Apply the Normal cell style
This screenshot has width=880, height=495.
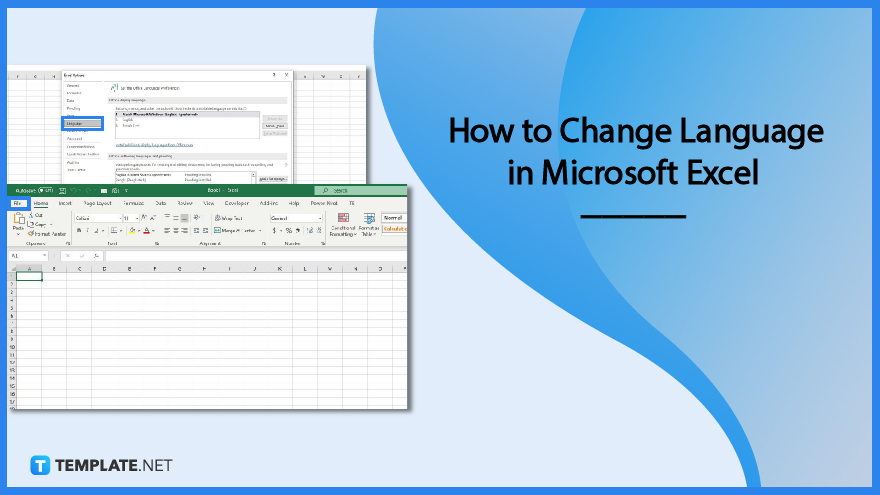(393, 218)
